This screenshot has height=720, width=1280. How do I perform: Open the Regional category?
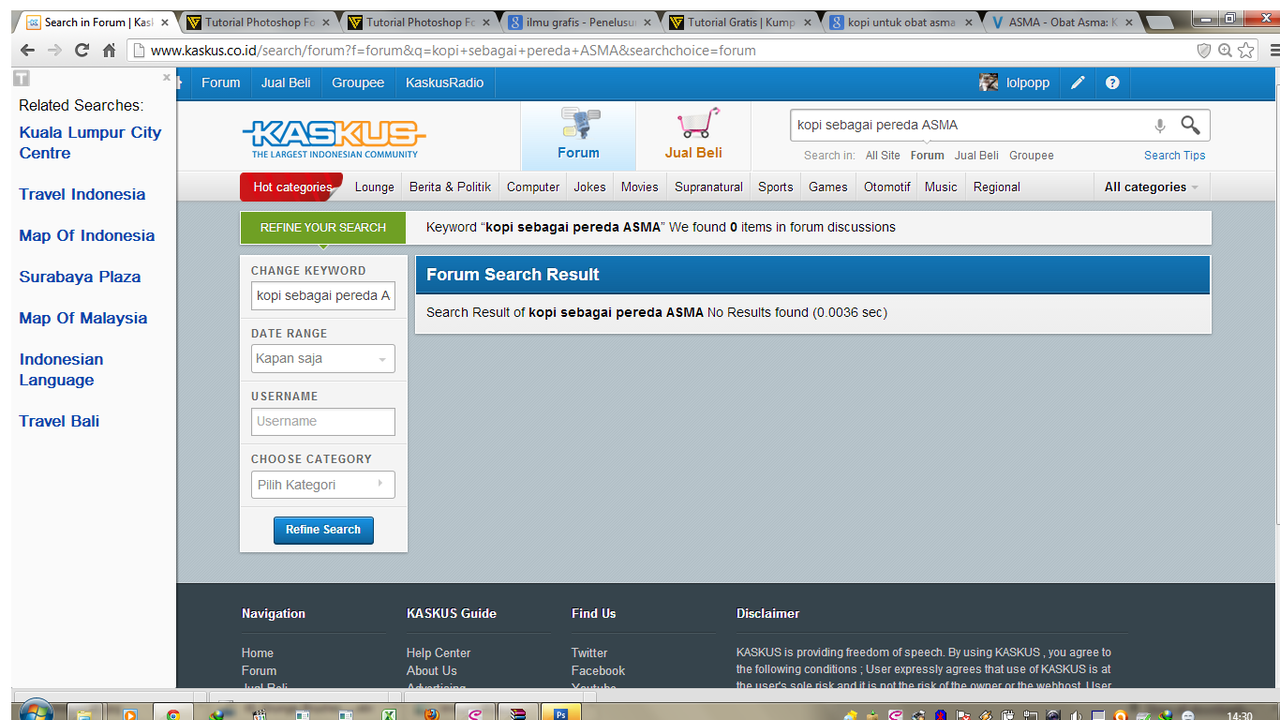pyautogui.click(x=997, y=187)
